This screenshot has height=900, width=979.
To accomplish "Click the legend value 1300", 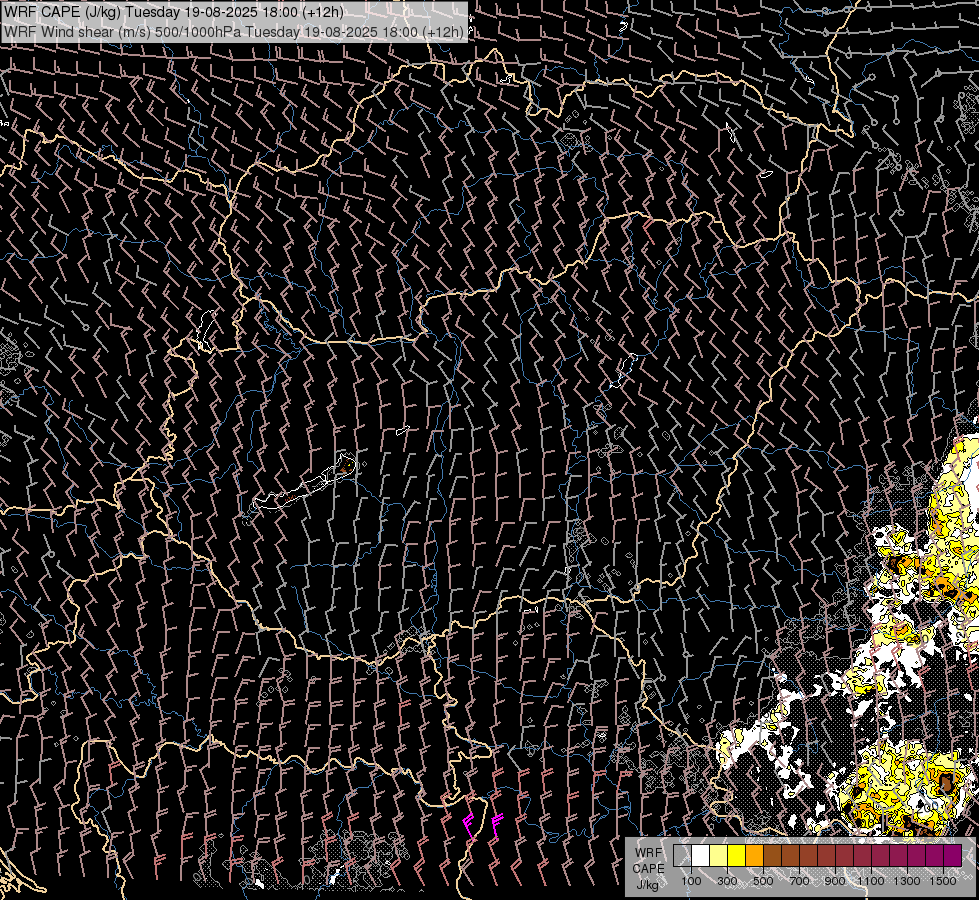I will (907, 881).
